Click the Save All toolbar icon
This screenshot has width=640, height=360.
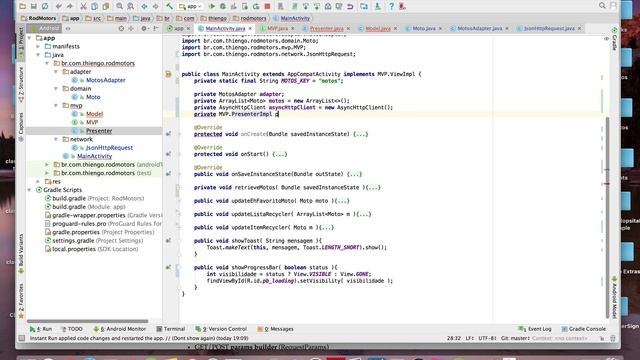(x=33, y=6)
